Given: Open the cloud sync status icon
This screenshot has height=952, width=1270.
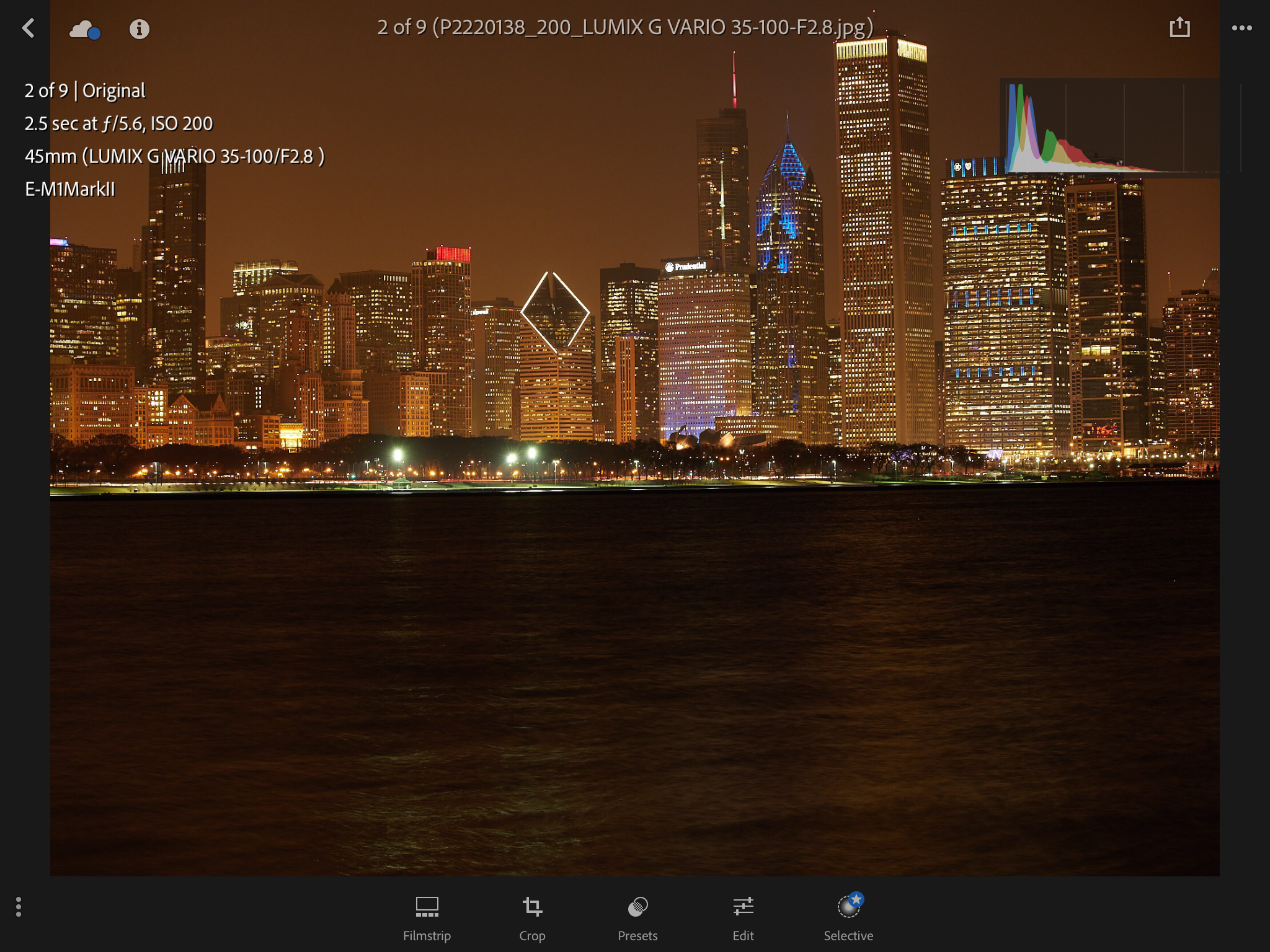Looking at the screenshot, I should (x=82, y=29).
